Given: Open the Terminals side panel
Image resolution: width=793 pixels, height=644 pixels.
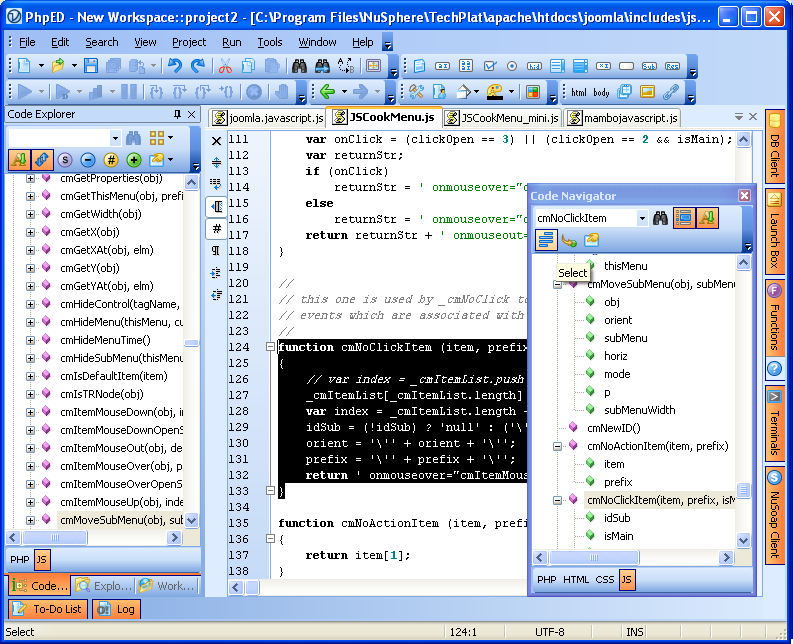Looking at the screenshot, I should point(775,422).
